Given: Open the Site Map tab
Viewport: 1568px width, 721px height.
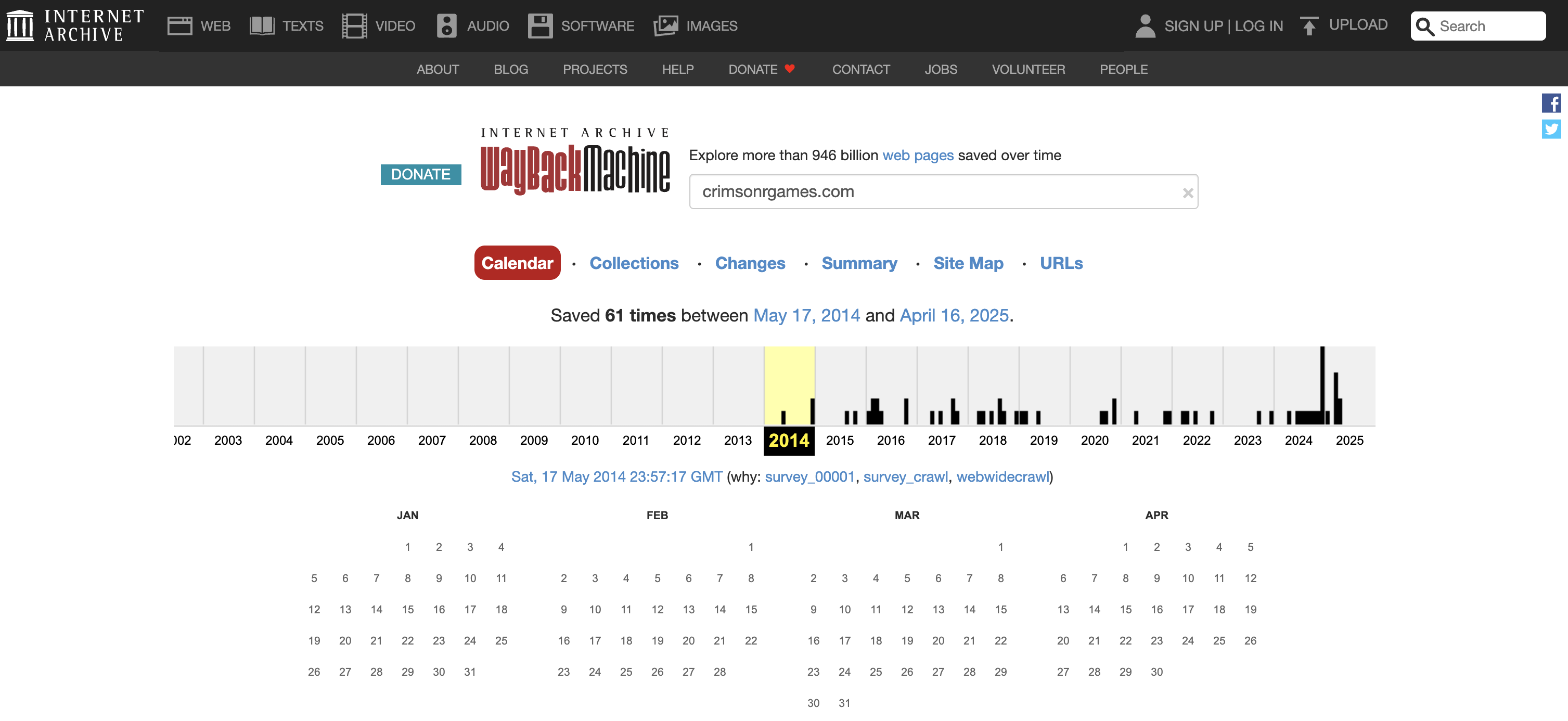Looking at the screenshot, I should (968, 263).
